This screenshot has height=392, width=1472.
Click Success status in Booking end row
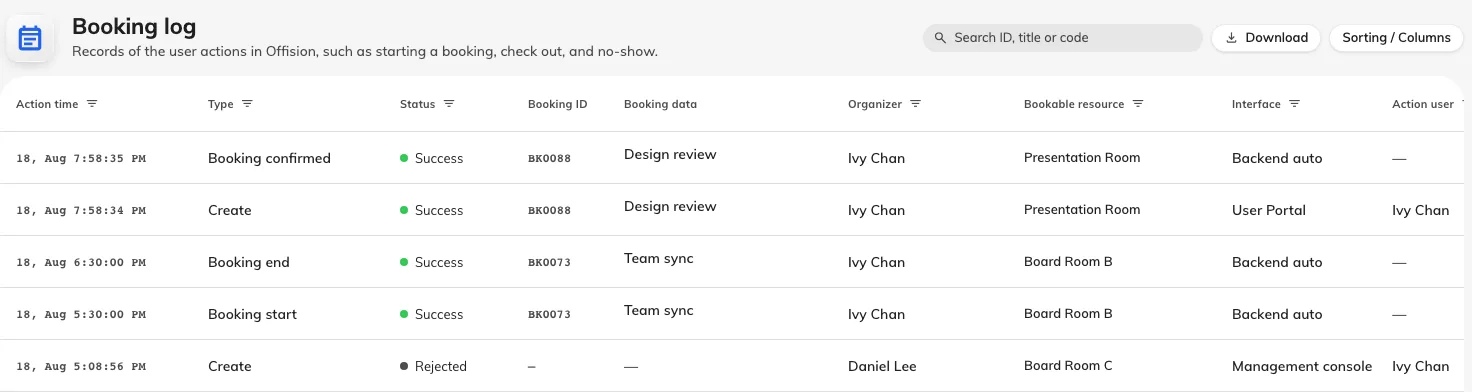[432, 262]
